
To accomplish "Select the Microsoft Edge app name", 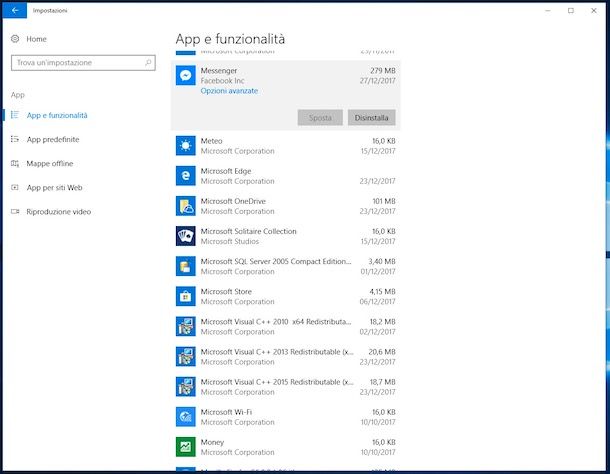I will click(226, 171).
